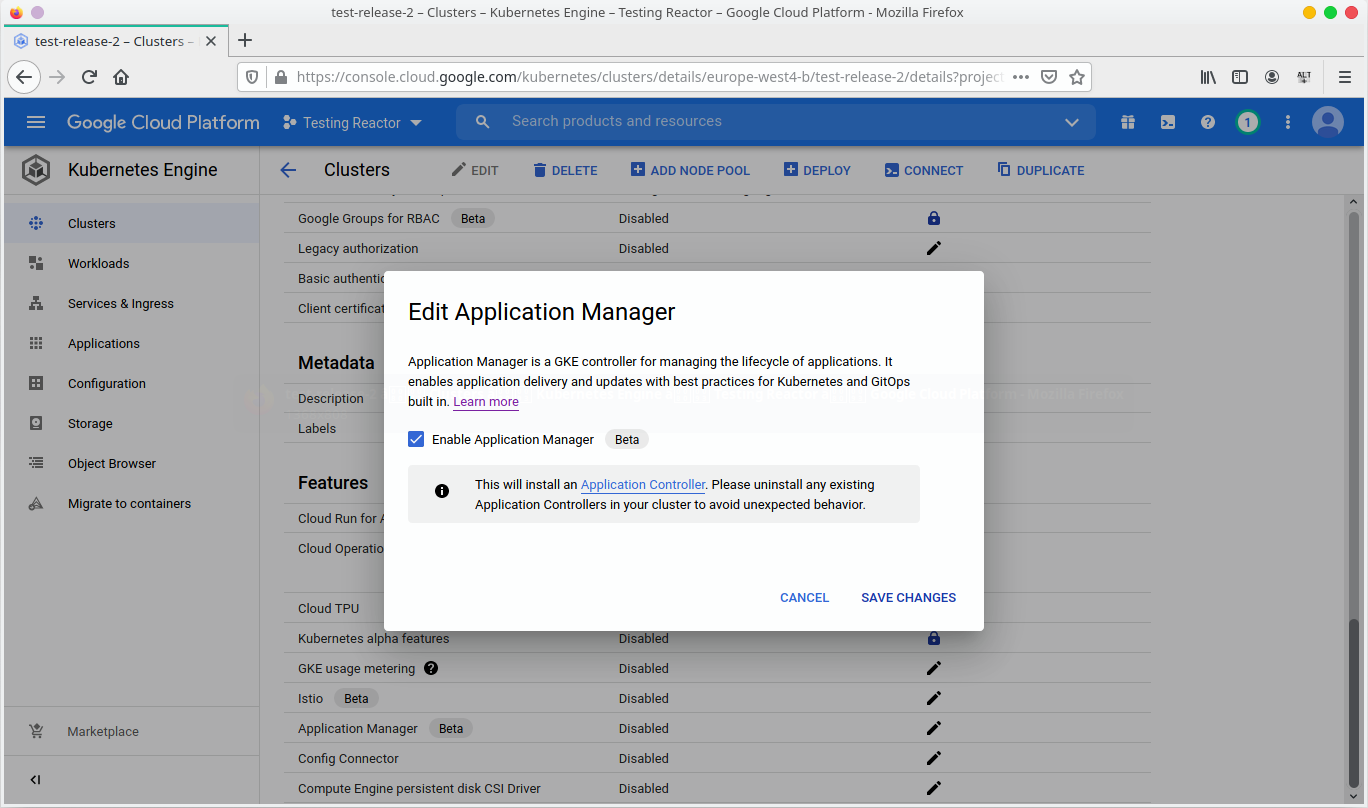Open the Firefox sidebar view icon
This screenshot has width=1368, height=808.
pos(1240,77)
